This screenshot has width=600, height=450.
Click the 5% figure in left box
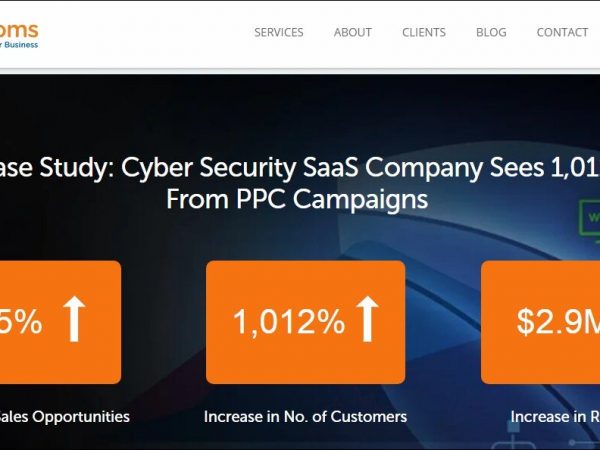pyautogui.click(x=22, y=322)
